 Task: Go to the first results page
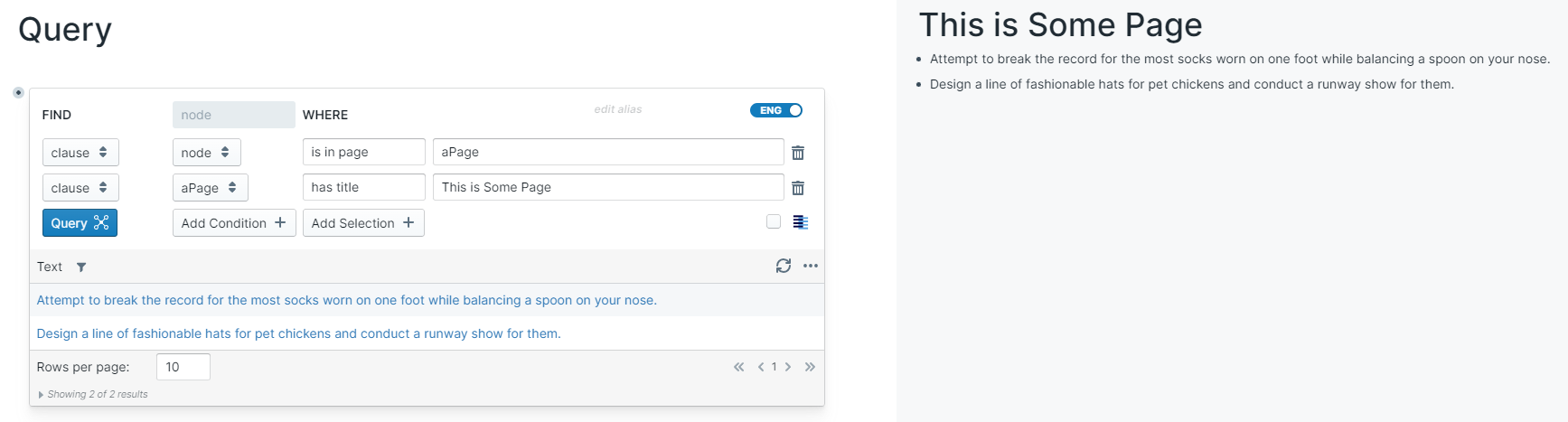pyautogui.click(x=738, y=367)
